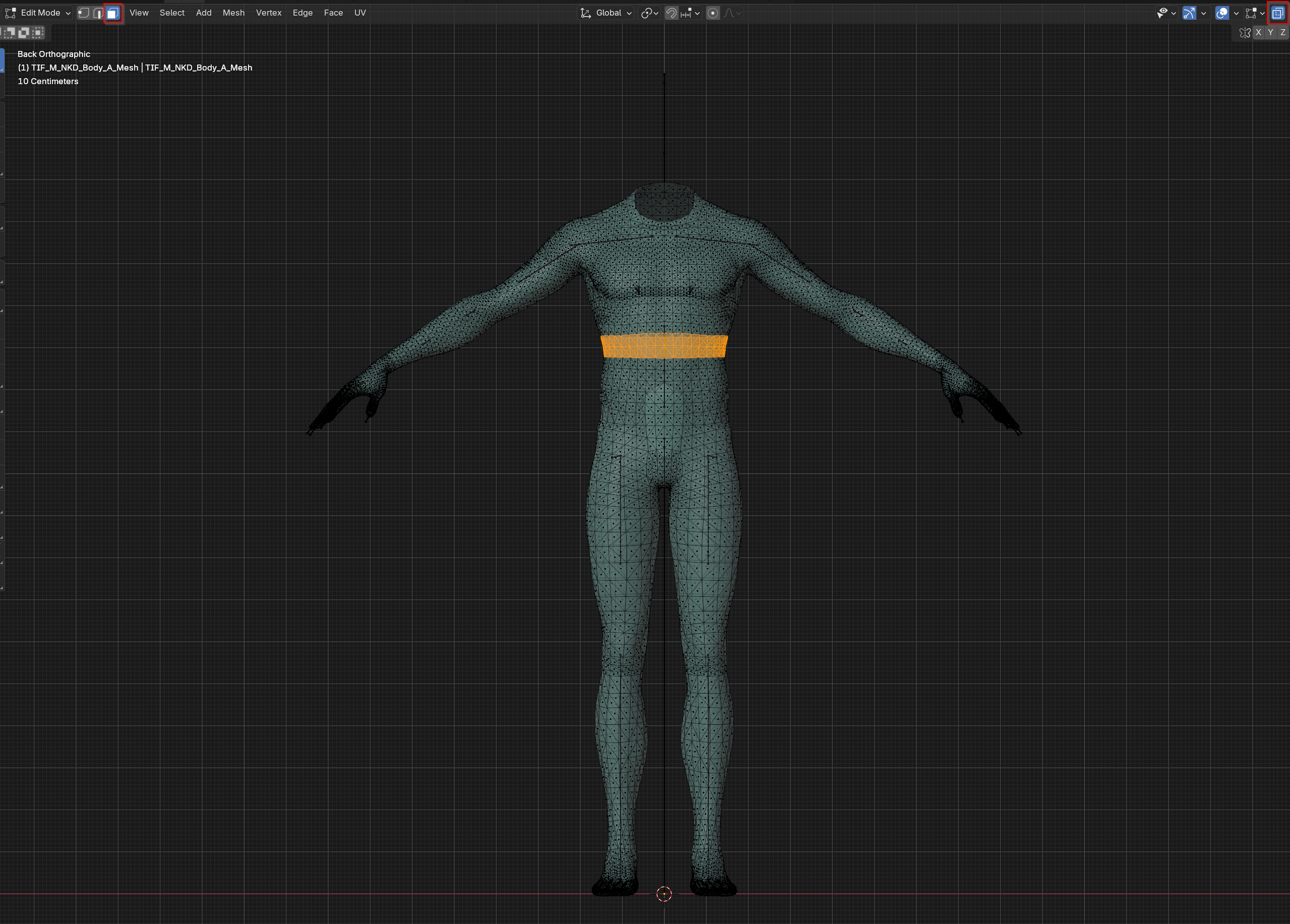Open Global transform orientation dropdown
This screenshot has width=1290, height=924.
pos(606,13)
